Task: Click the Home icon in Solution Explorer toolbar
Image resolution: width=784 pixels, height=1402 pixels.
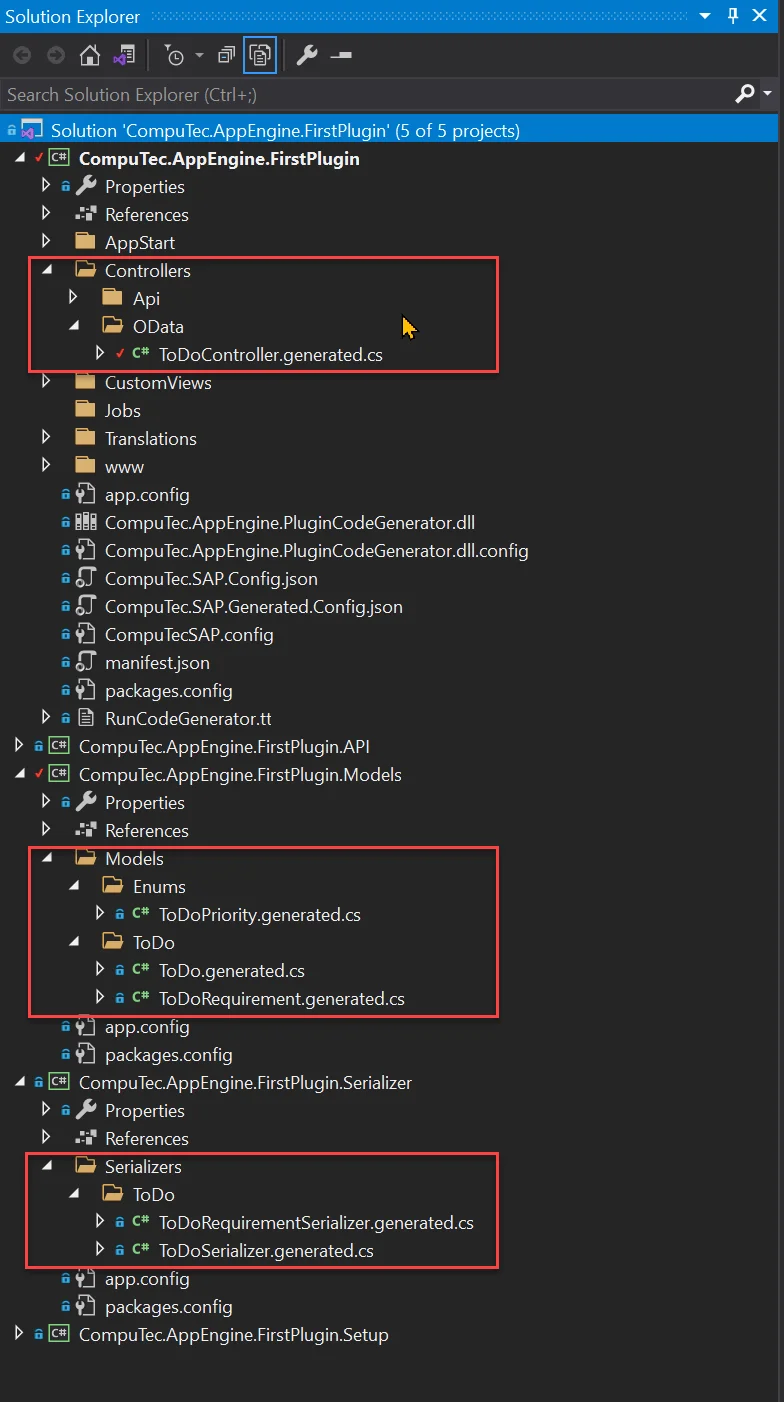Action: click(x=89, y=55)
